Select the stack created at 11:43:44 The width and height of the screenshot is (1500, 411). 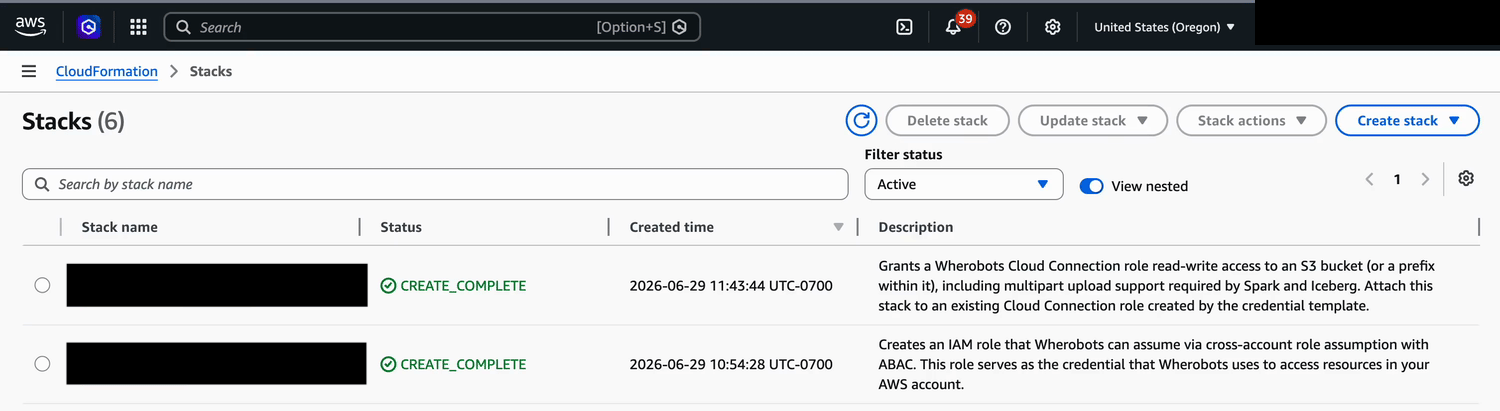point(42,285)
